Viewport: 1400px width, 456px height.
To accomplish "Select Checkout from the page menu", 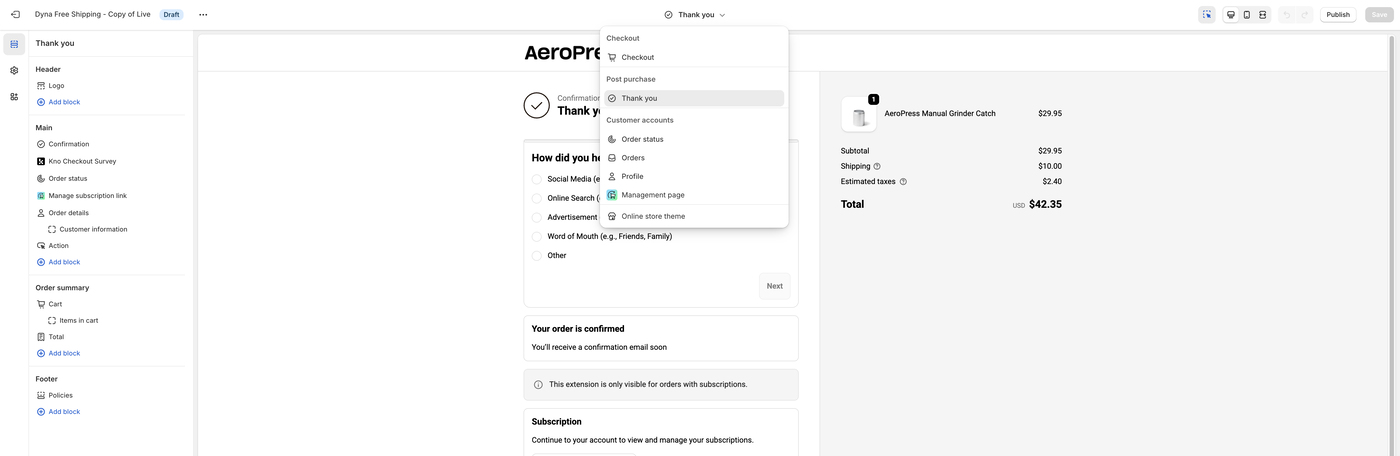I will pyautogui.click(x=638, y=57).
